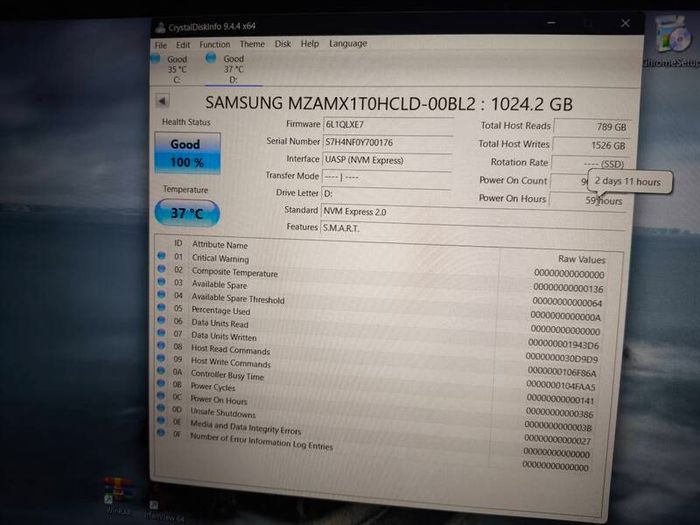Open the Edit menu
The height and width of the screenshot is (525, 700).
[183, 45]
